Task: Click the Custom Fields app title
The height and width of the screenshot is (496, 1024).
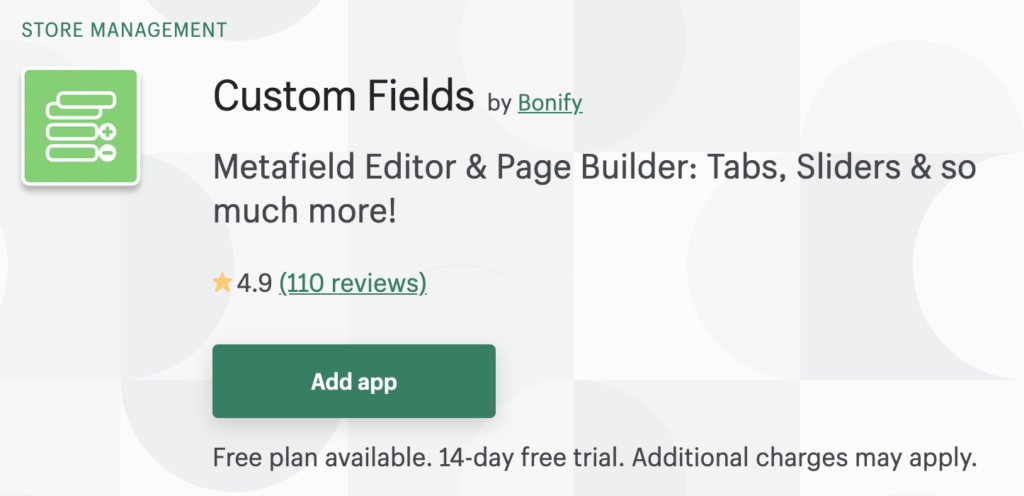Action: 343,97
